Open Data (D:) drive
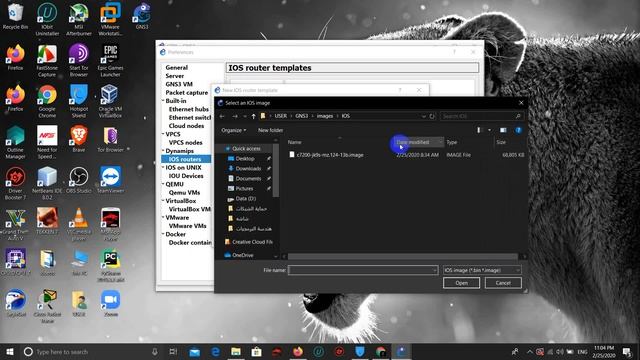Screen dimensions: 640x360 [x=245, y=199]
